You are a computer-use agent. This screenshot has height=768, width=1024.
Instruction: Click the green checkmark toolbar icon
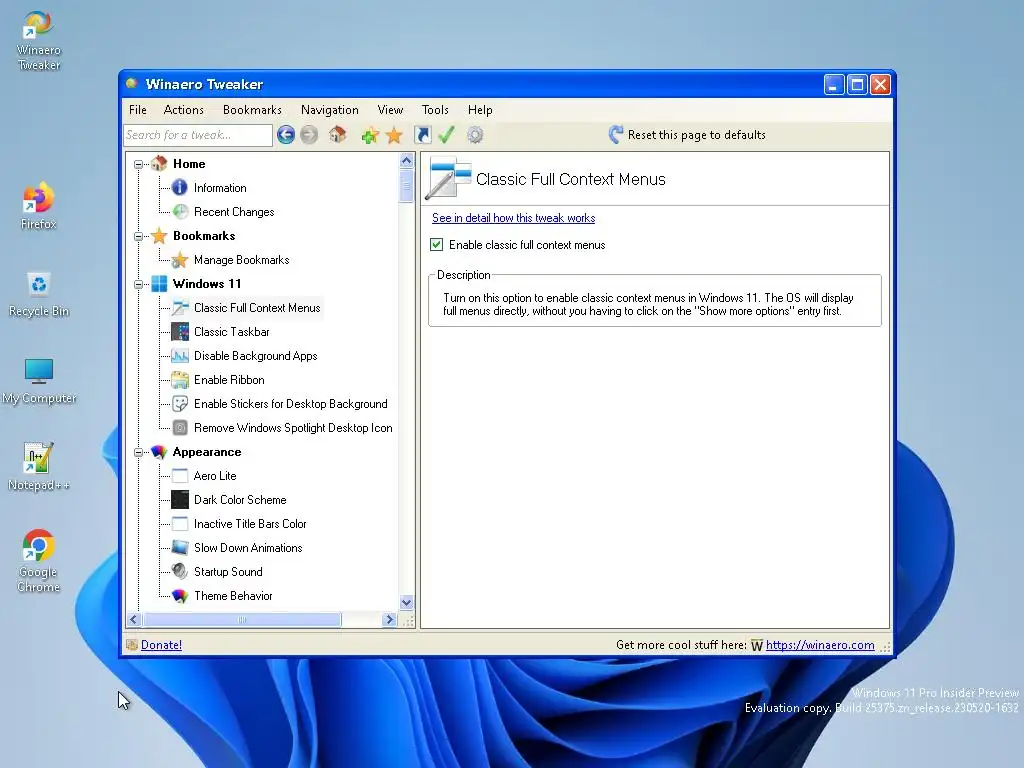(447, 135)
